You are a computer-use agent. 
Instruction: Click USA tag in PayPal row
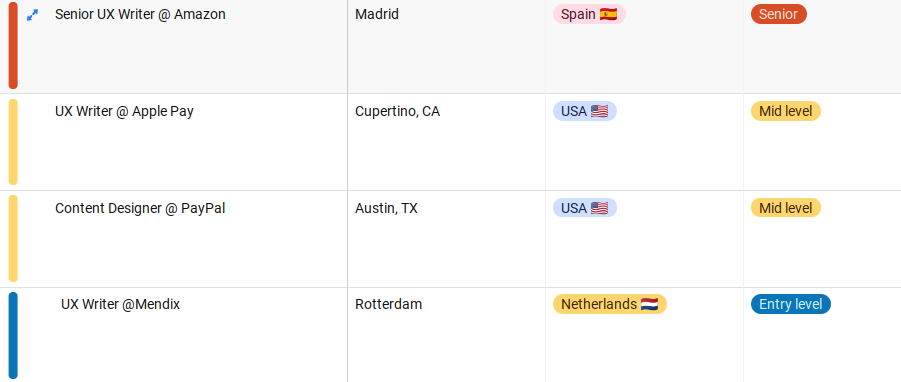584,208
